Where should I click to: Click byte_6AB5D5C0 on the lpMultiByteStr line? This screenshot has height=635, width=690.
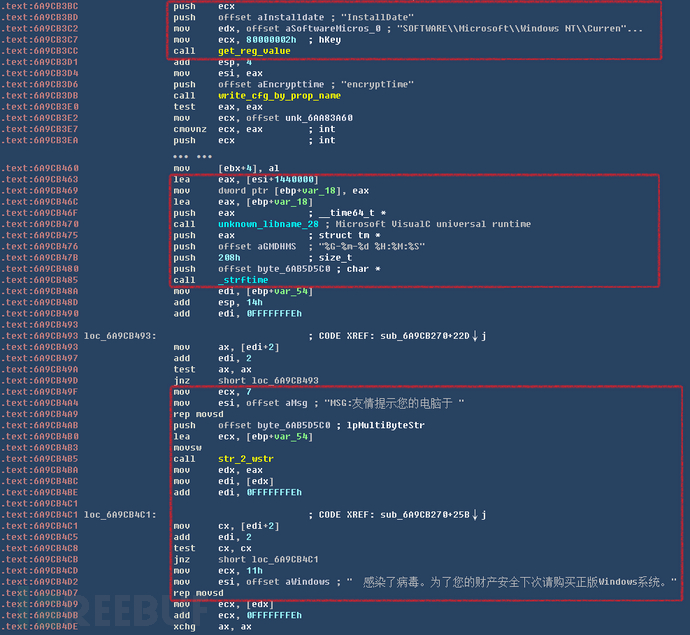coord(294,426)
